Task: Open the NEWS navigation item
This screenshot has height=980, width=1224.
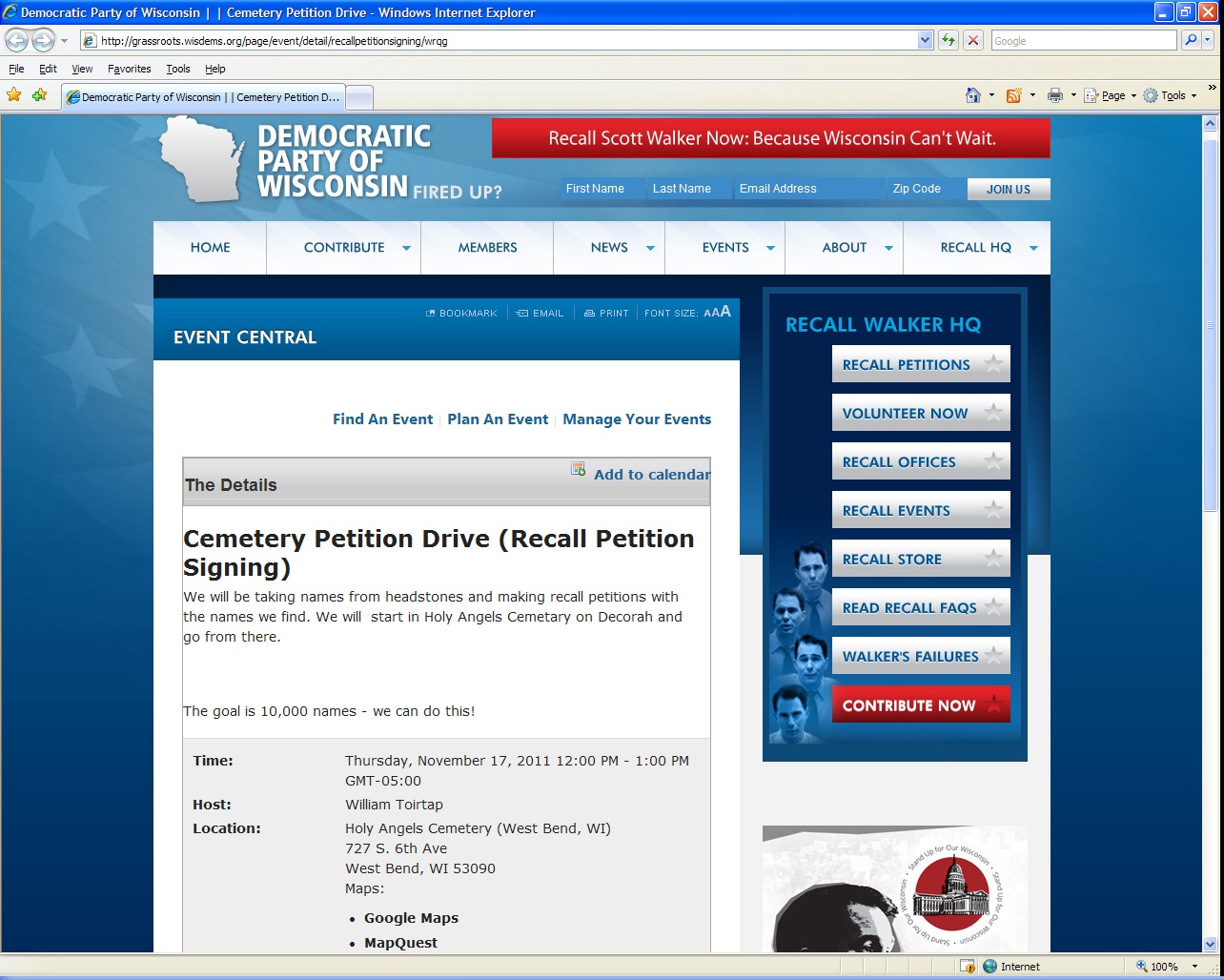Action: click(x=609, y=248)
